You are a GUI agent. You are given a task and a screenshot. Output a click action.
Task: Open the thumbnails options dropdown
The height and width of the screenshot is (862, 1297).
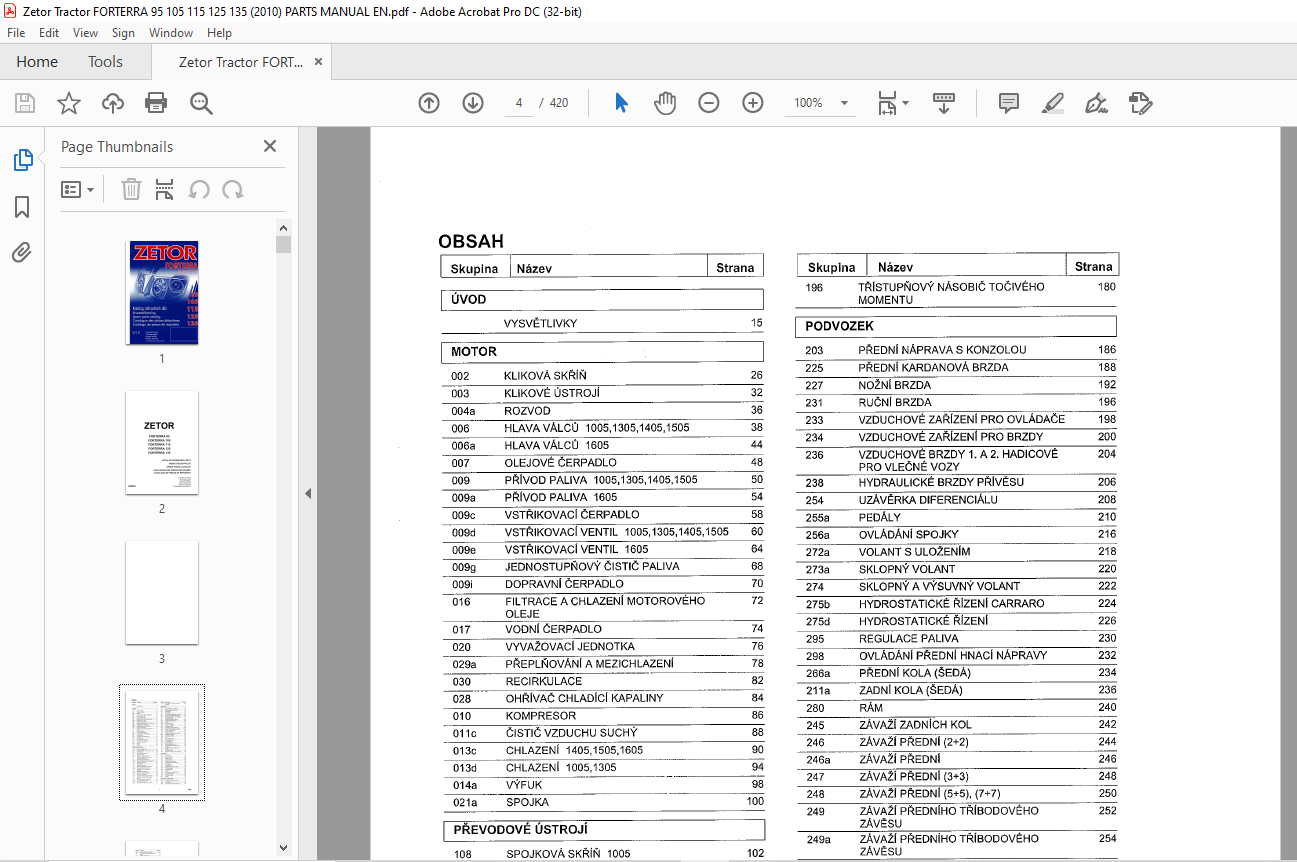(77, 189)
